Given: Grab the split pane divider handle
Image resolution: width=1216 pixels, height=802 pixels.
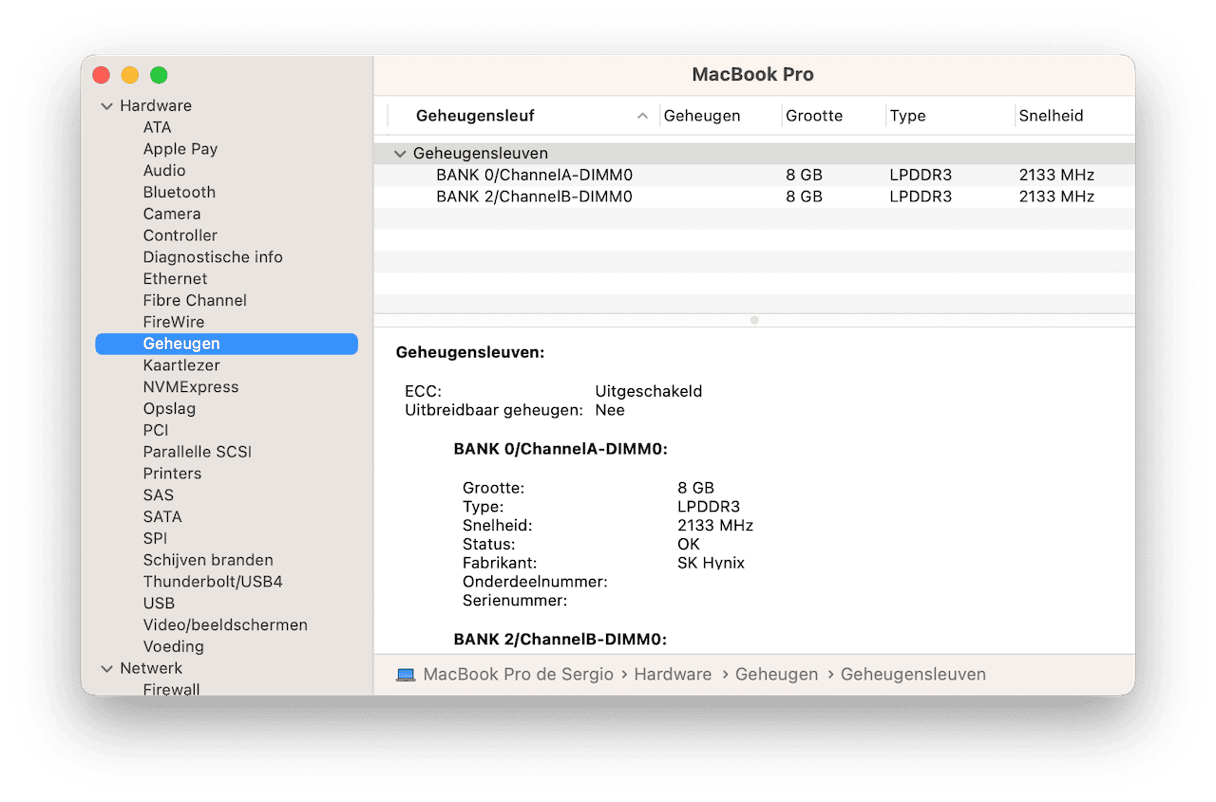Looking at the screenshot, I should (x=754, y=321).
